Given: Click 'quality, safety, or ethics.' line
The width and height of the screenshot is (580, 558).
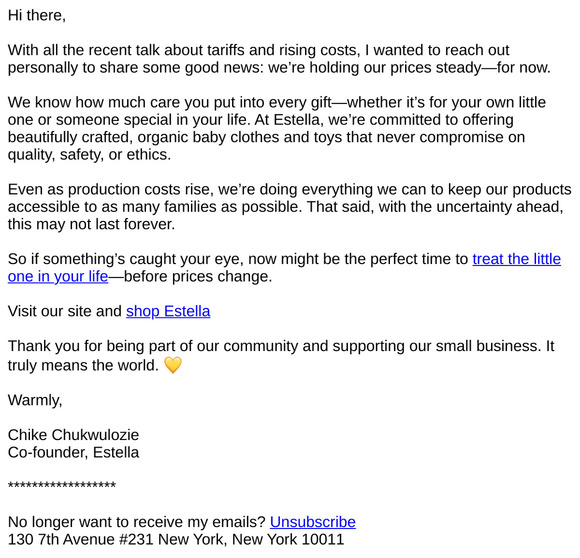Looking at the screenshot, I should tap(89, 155).
